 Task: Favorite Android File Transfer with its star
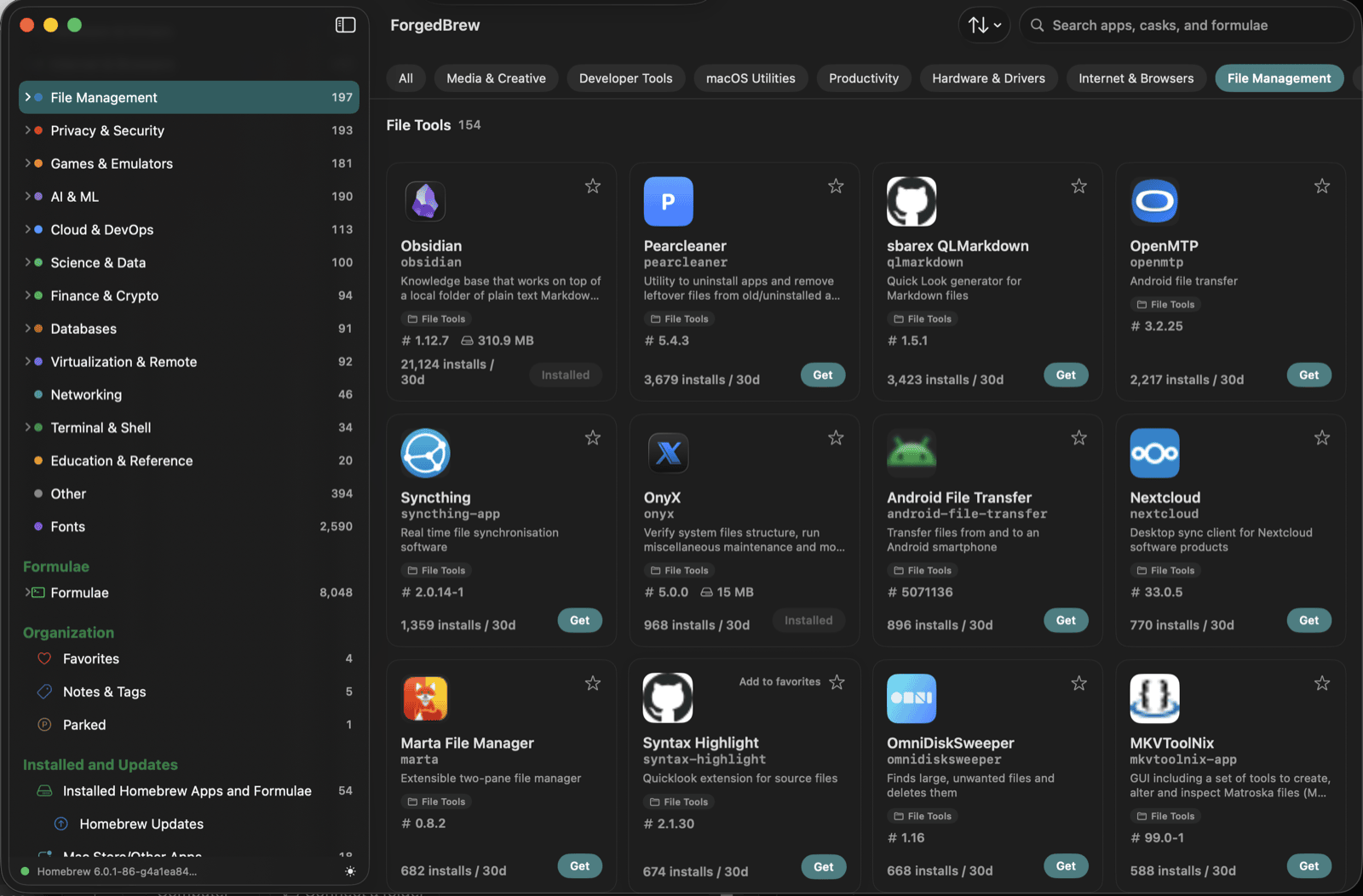click(1078, 438)
